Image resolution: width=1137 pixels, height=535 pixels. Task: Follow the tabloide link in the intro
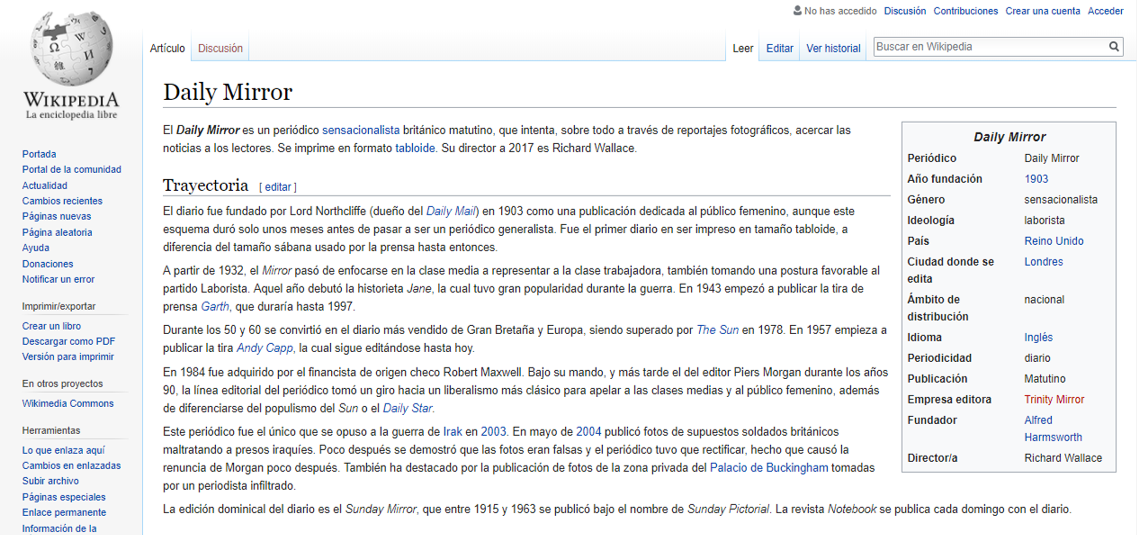(x=415, y=147)
